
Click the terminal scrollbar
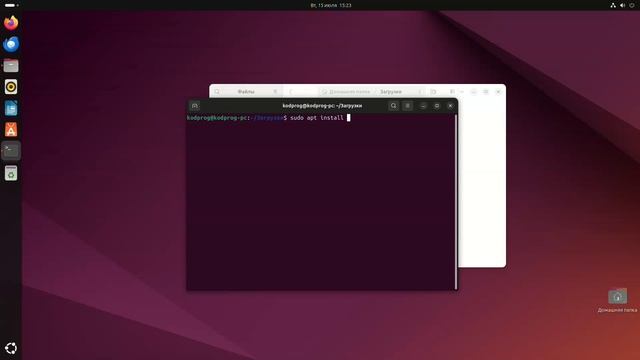point(456,202)
